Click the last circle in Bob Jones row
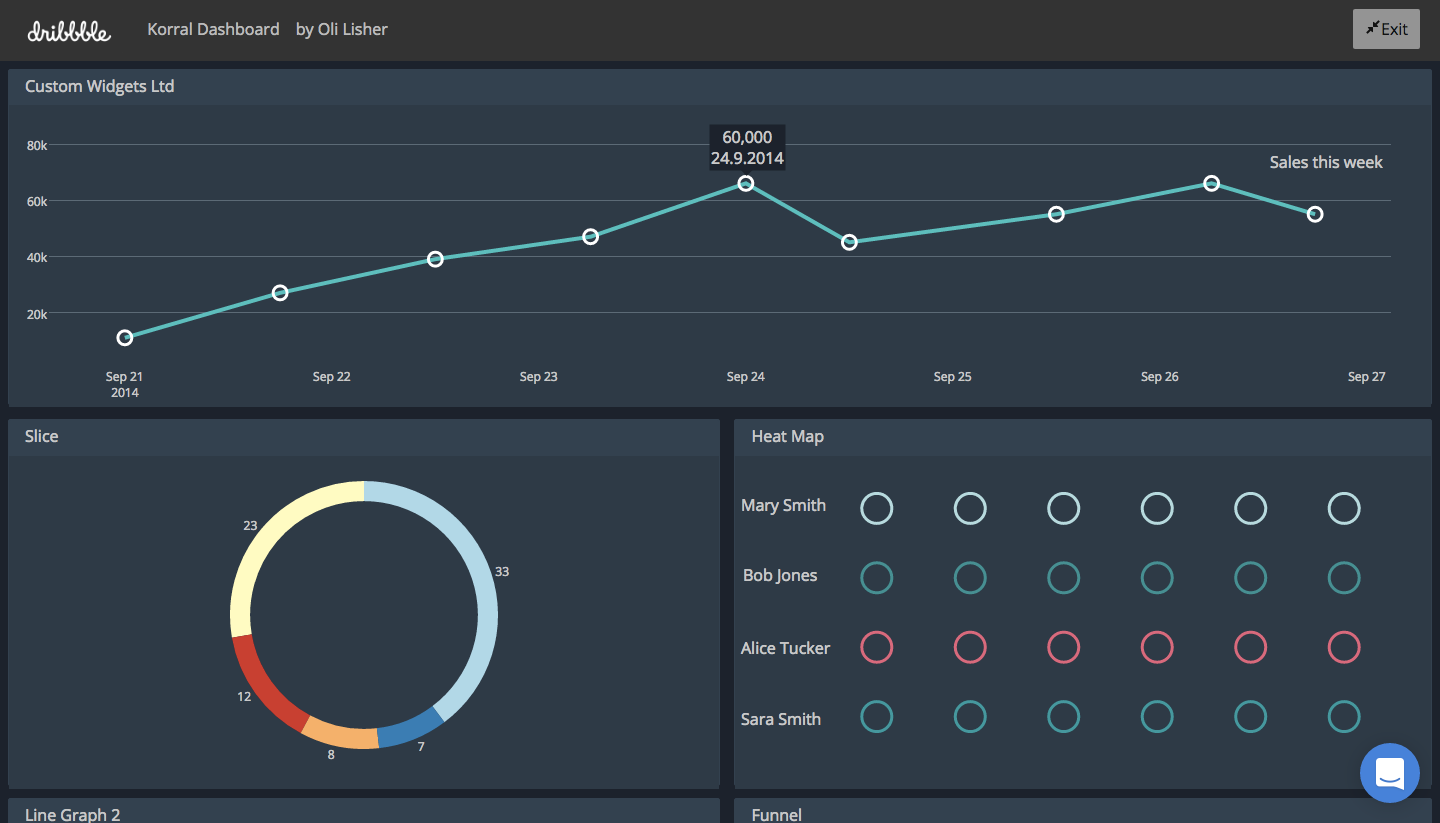Image resolution: width=1440 pixels, height=823 pixels. (x=1344, y=577)
